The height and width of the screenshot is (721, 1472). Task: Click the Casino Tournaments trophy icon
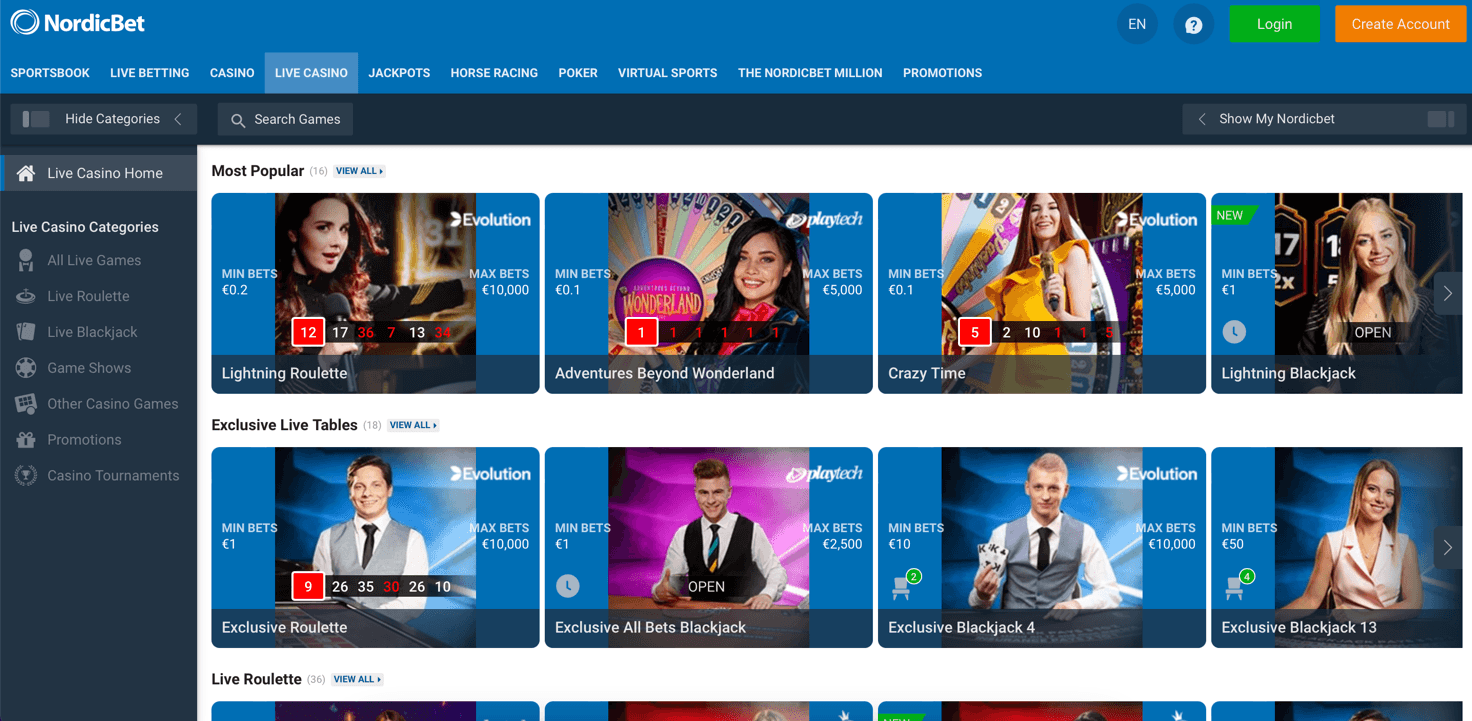click(x=26, y=476)
